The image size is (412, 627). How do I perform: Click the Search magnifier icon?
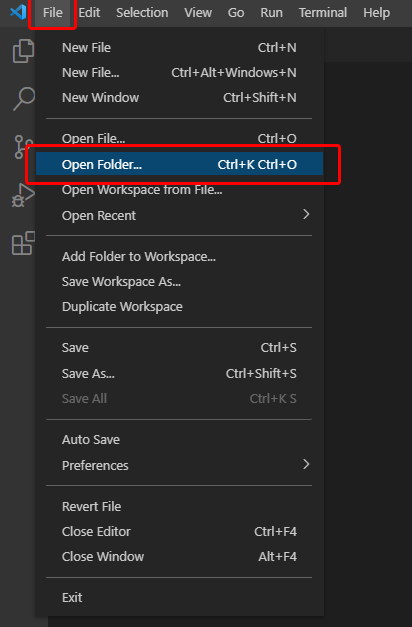click(23, 98)
